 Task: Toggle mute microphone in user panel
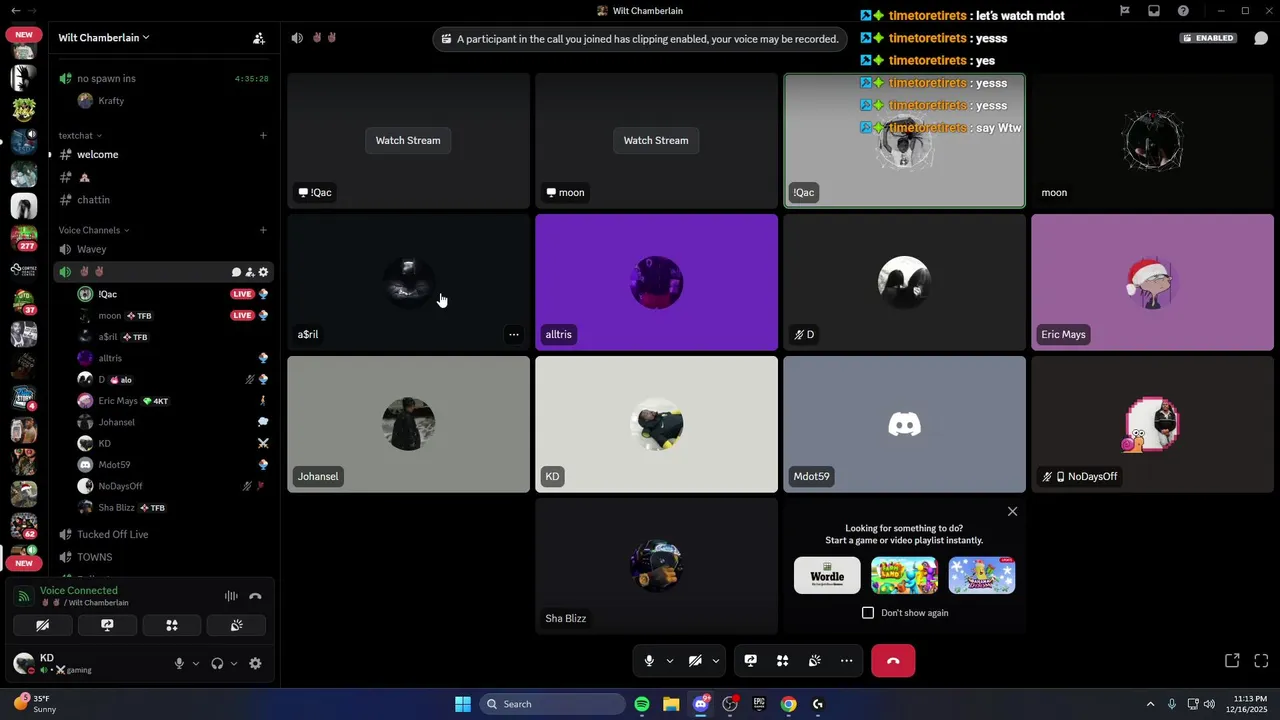click(x=180, y=663)
